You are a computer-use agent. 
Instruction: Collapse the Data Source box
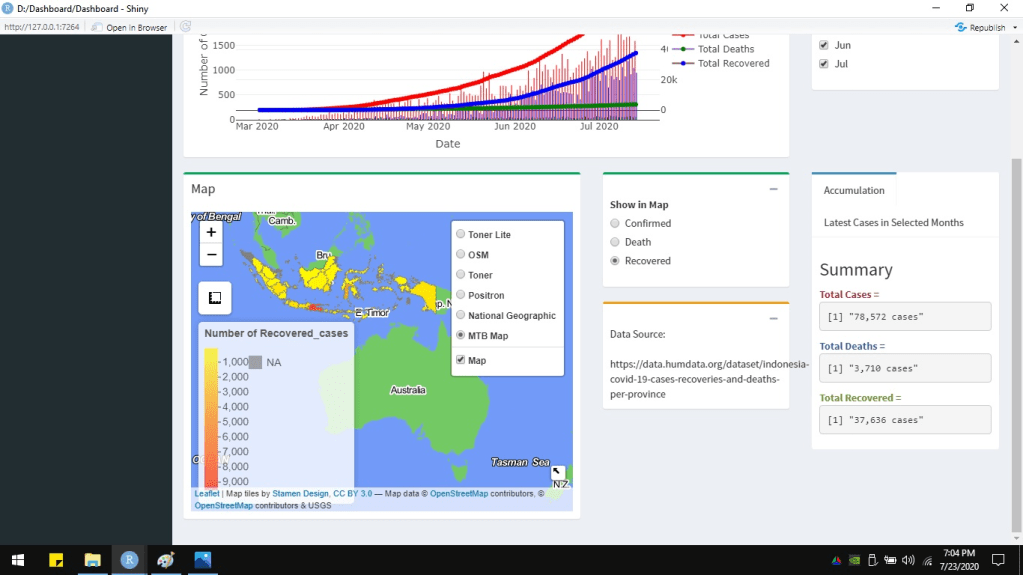[x=773, y=318]
